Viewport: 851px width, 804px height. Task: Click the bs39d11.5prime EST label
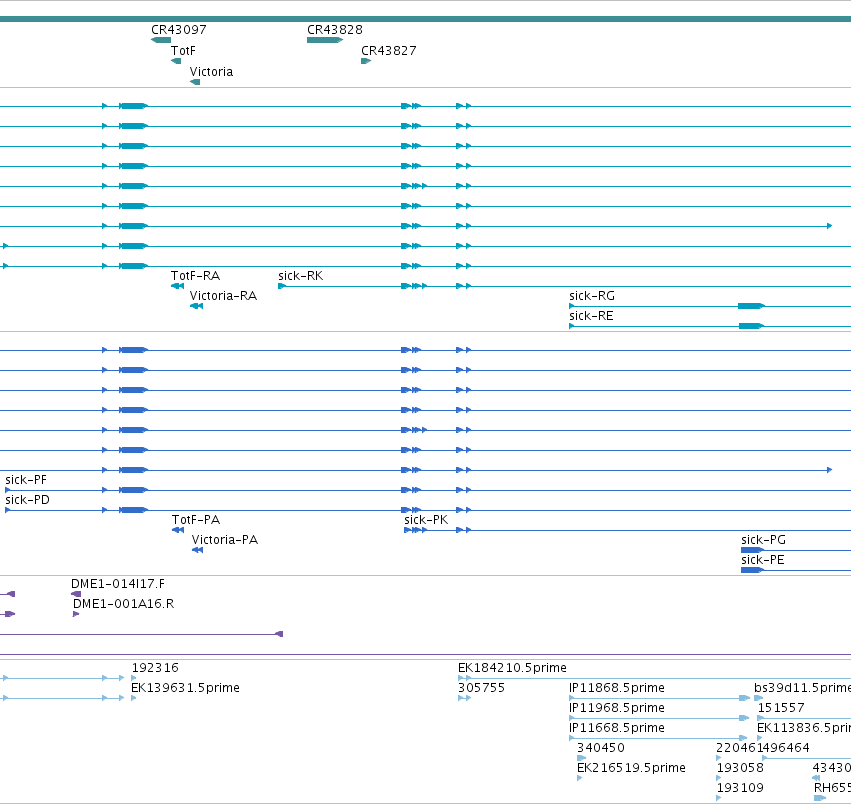pos(802,688)
